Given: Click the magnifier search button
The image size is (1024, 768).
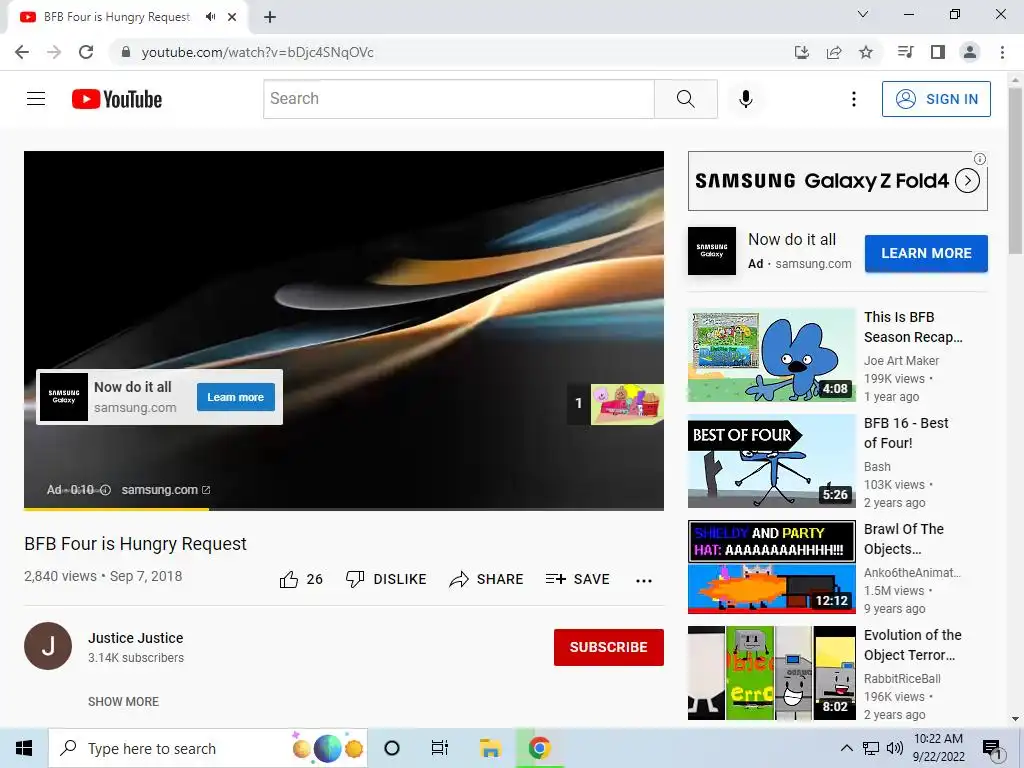Looking at the screenshot, I should pyautogui.click(x=686, y=99).
